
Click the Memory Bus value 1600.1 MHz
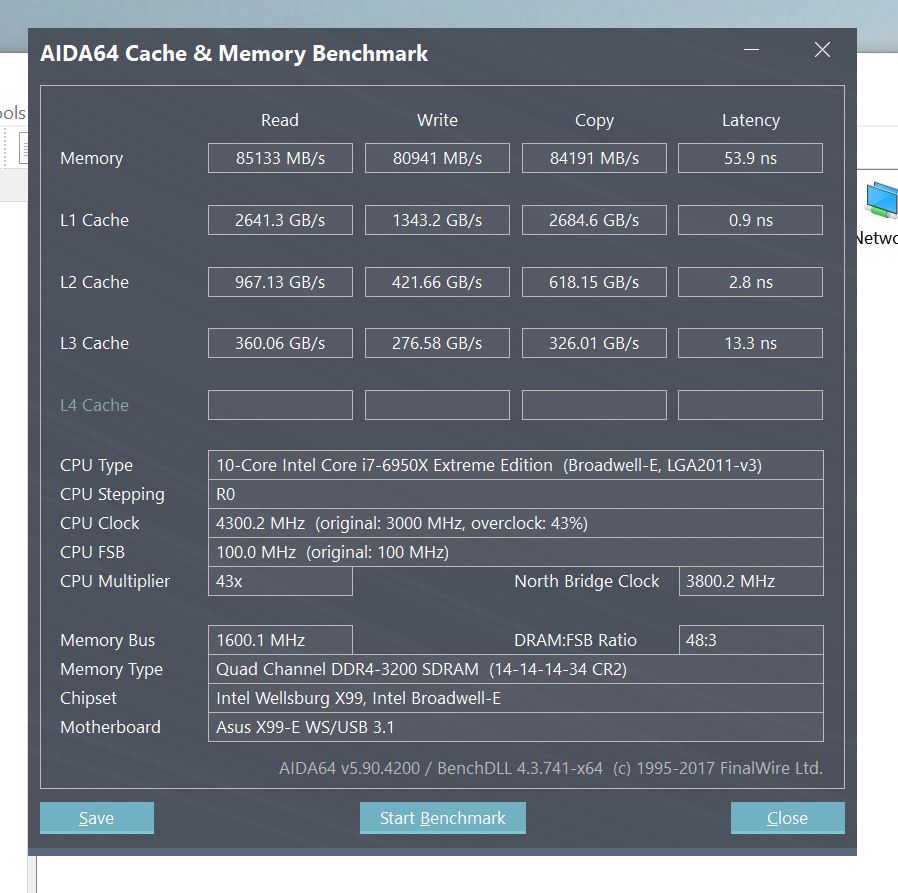pyautogui.click(x=280, y=640)
